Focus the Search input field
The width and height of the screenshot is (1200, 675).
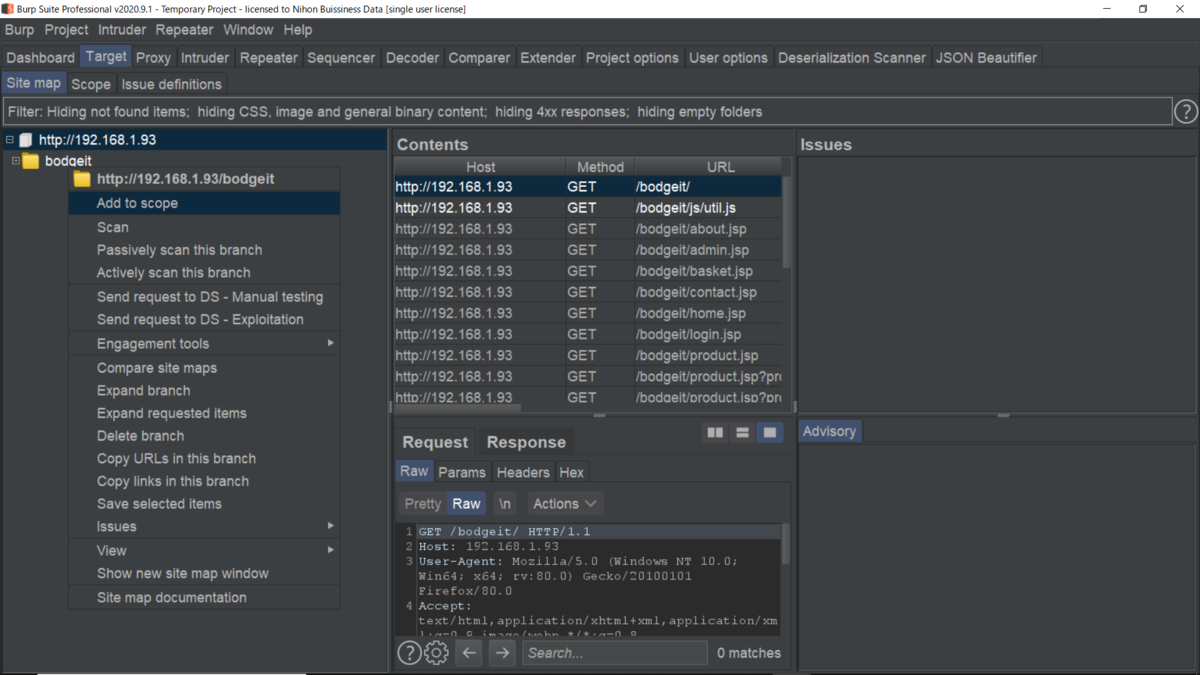pos(615,653)
